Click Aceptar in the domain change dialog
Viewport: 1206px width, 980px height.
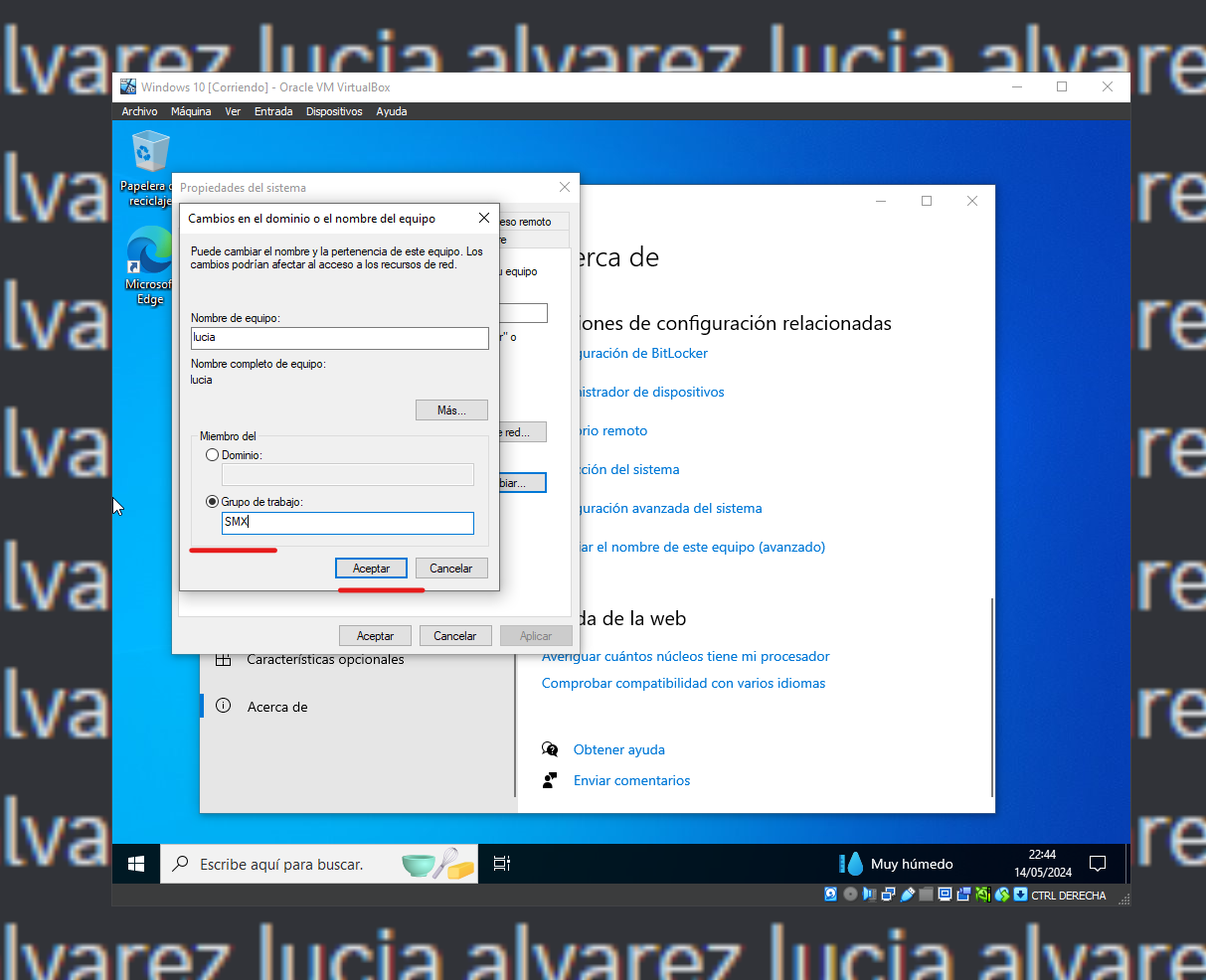[371, 568]
